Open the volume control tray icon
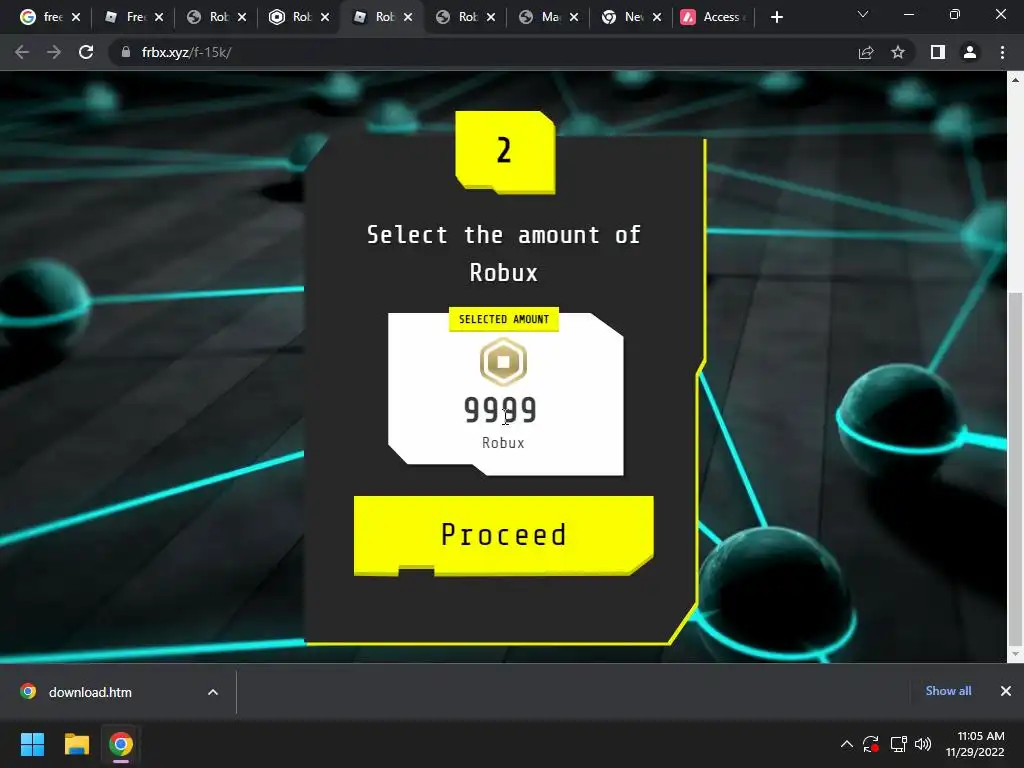 923,744
